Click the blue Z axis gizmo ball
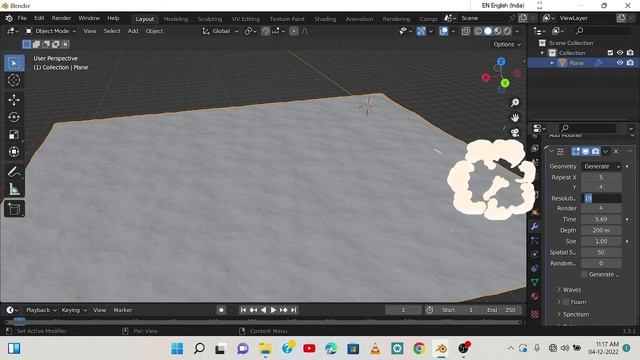The height and width of the screenshot is (360, 640). click(x=501, y=62)
